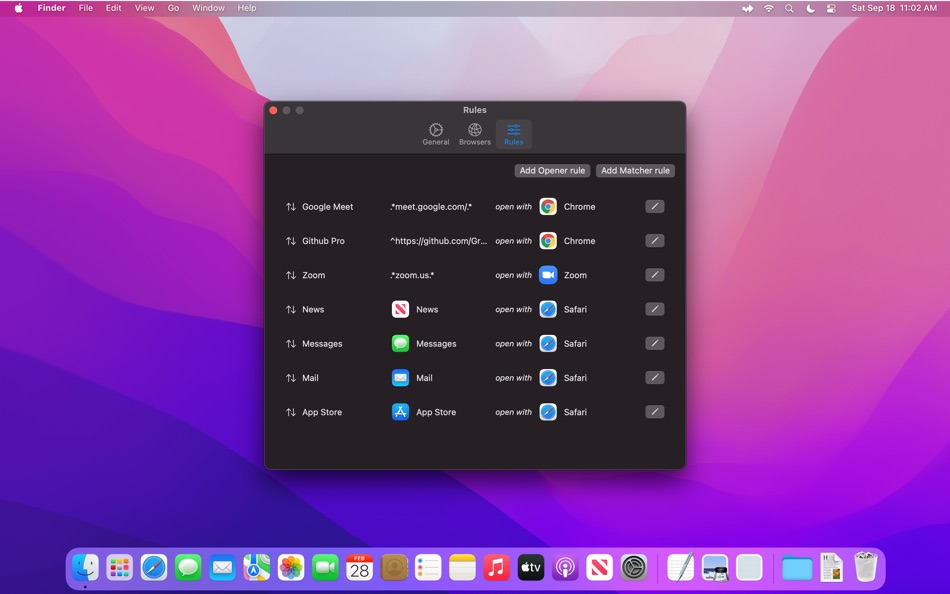This screenshot has height=594, width=950.
Task: Click the Safari icon in the App Store row
Action: tap(548, 412)
